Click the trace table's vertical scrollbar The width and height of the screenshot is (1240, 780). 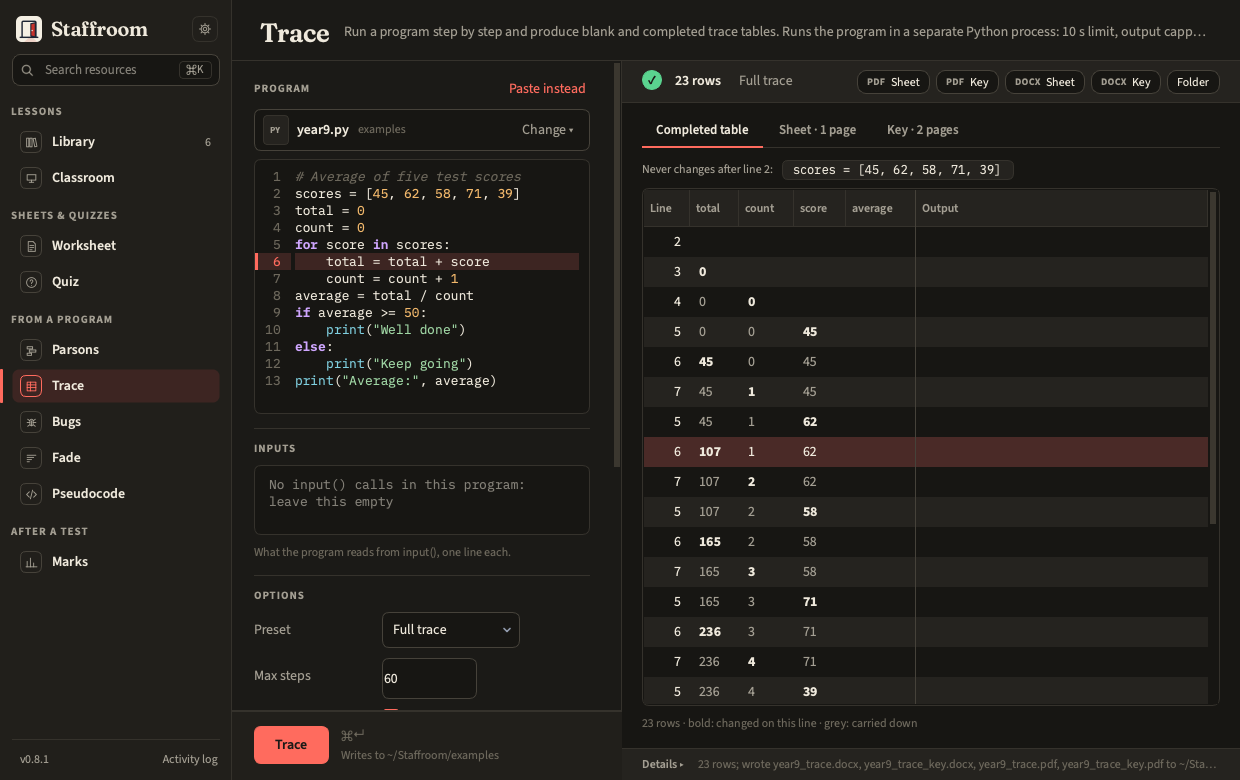[x=1213, y=358]
